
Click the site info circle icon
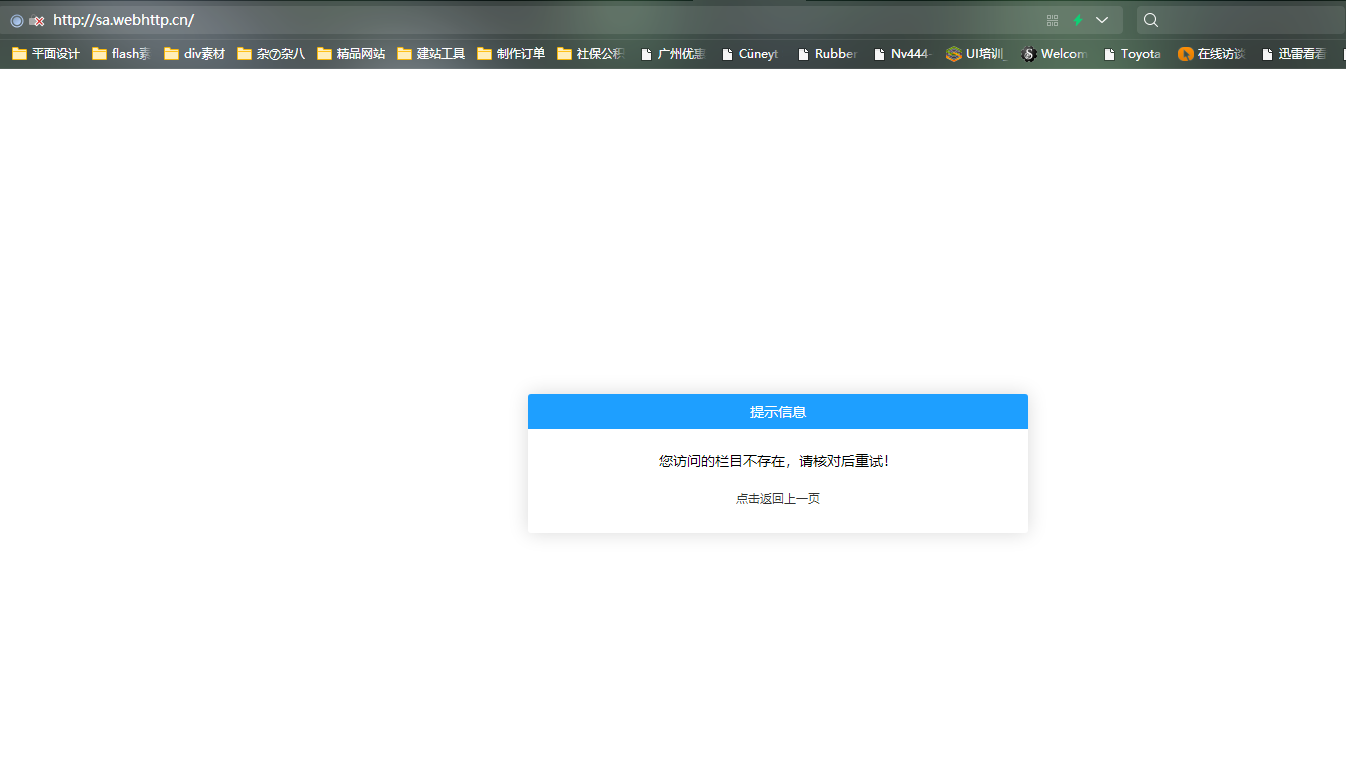point(17,20)
